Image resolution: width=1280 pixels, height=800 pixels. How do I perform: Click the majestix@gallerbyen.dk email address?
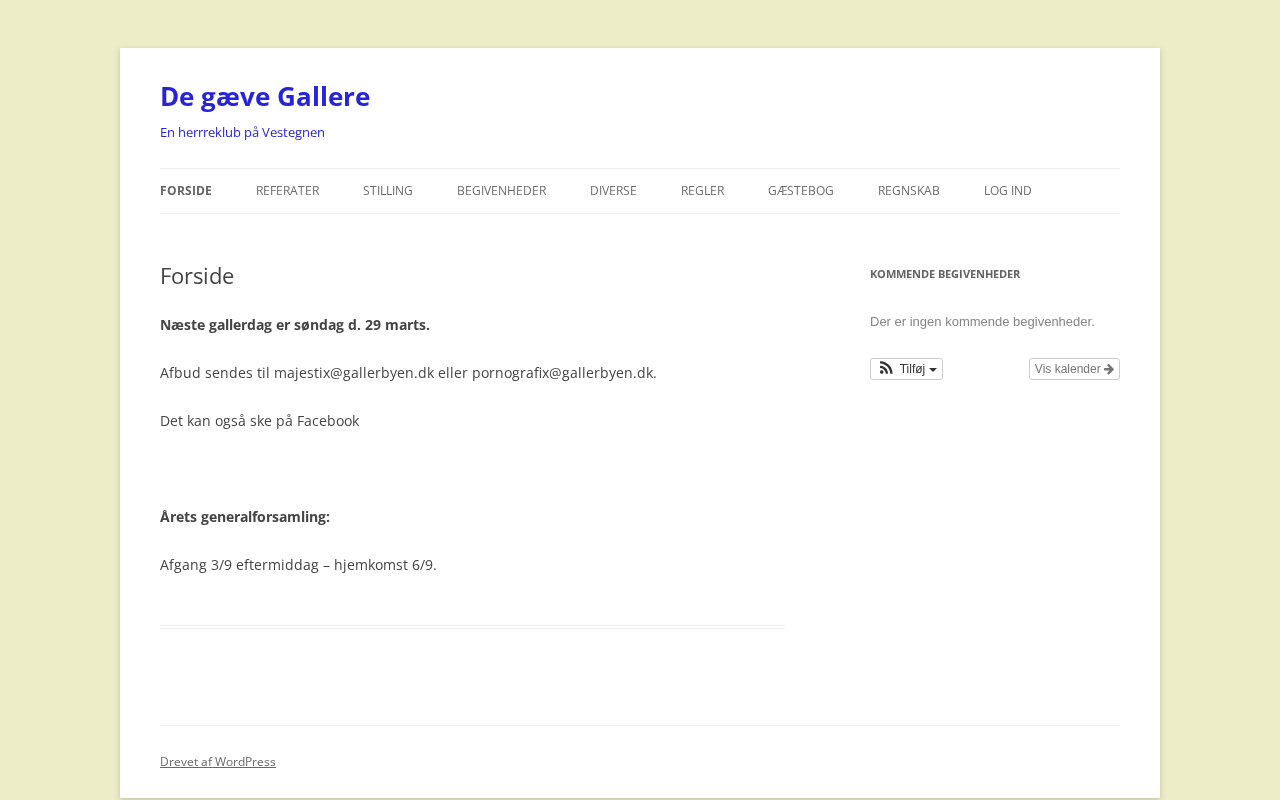point(354,373)
